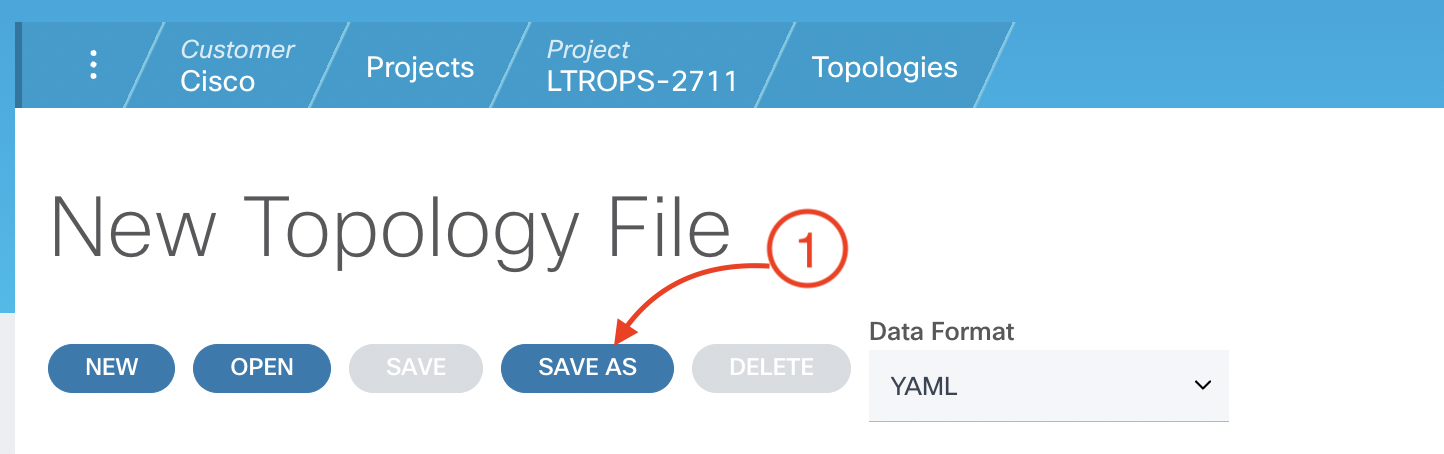
Task: Click the Data Format label
Action: click(x=942, y=331)
